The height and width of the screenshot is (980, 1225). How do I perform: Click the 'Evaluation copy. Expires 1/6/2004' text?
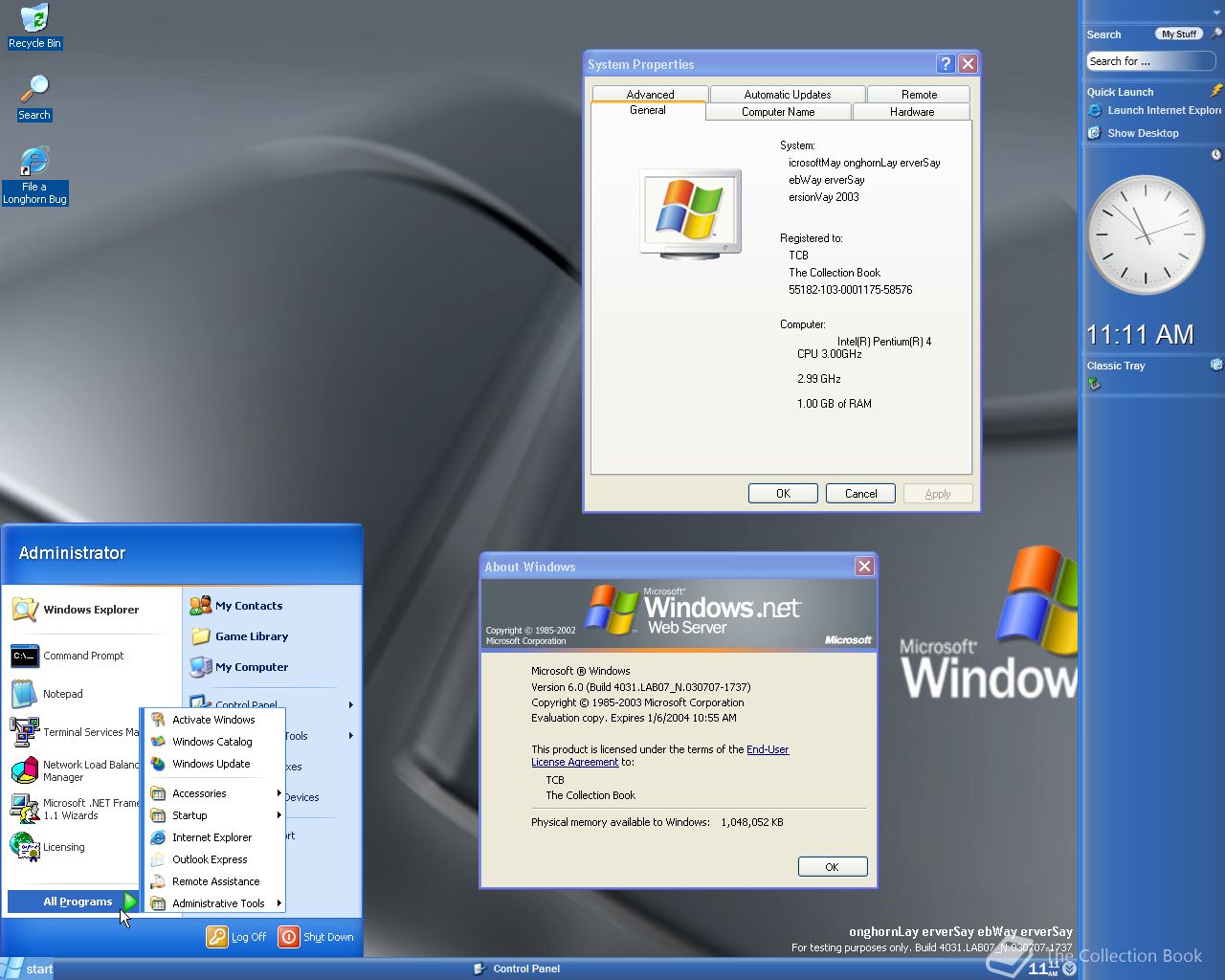tap(634, 718)
